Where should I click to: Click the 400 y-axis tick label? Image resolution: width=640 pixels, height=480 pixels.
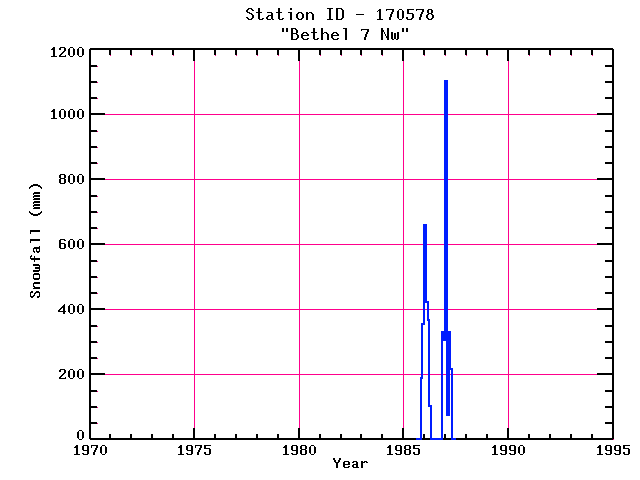click(71, 309)
